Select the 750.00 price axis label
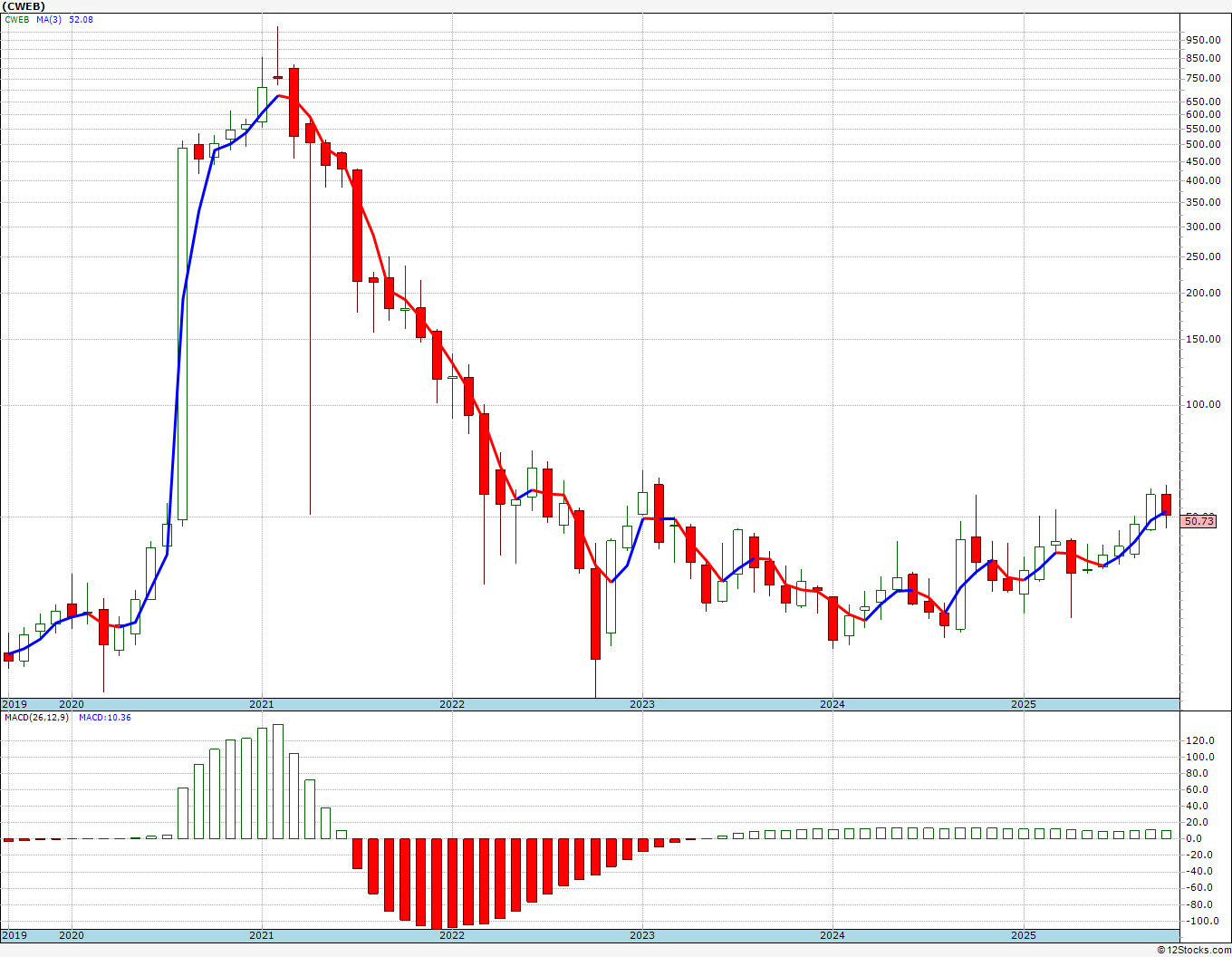This screenshot has height=957, width=1232. tap(1203, 78)
